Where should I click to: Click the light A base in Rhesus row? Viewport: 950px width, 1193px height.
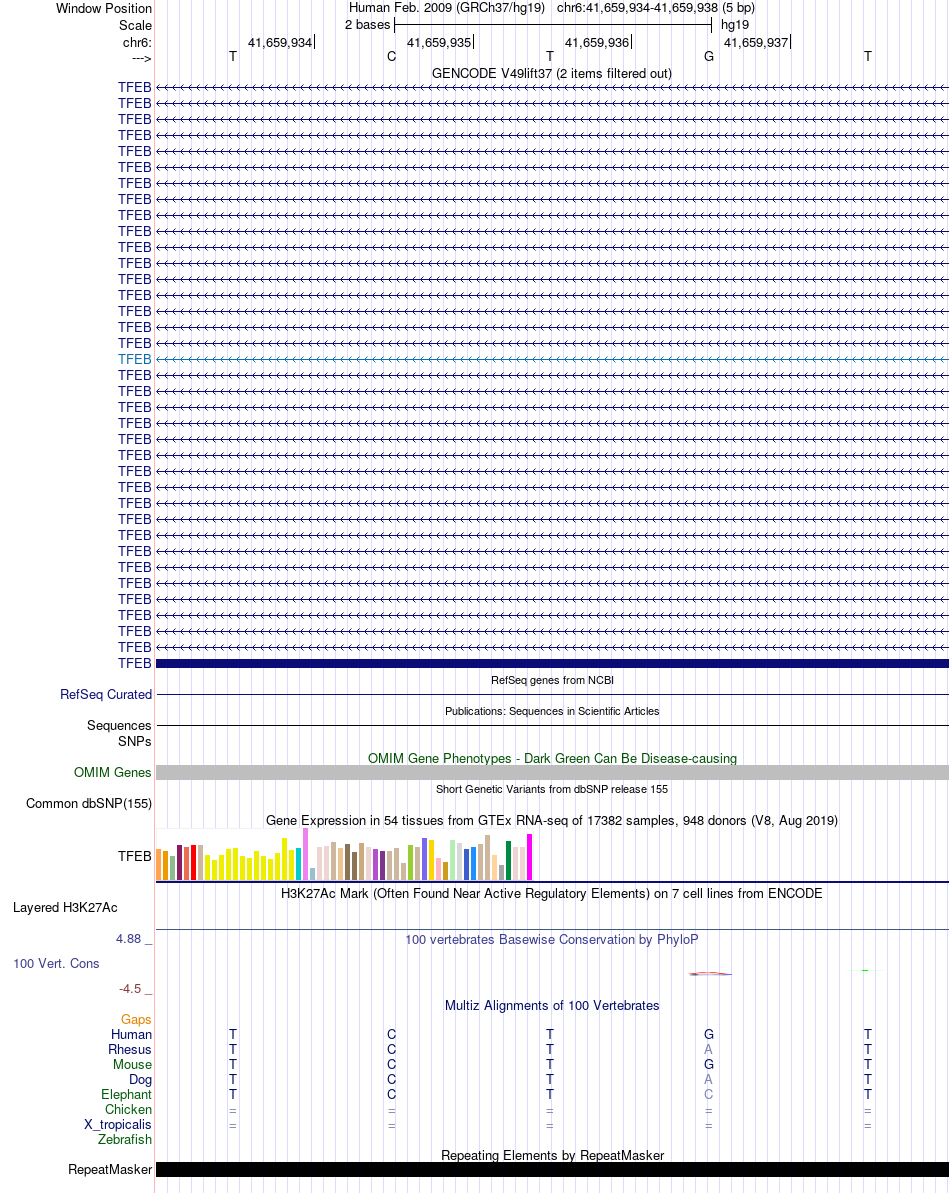709,1050
